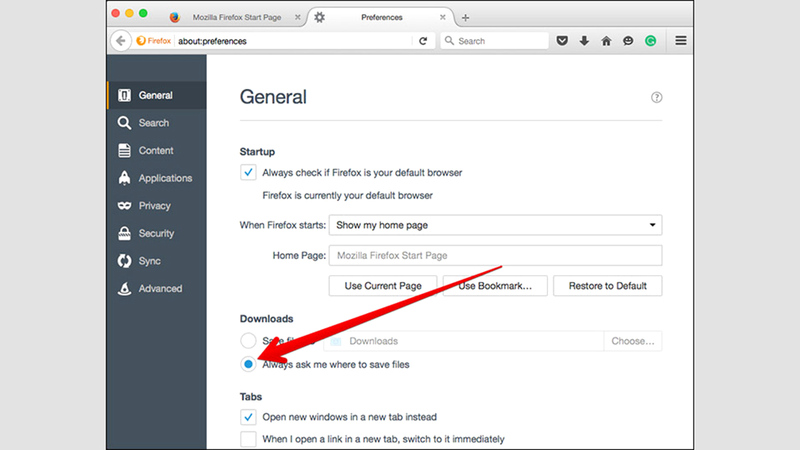The height and width of the screenshot is (450, 800).
Task: Click the Home toolbar icon
Action: (606, 41)
